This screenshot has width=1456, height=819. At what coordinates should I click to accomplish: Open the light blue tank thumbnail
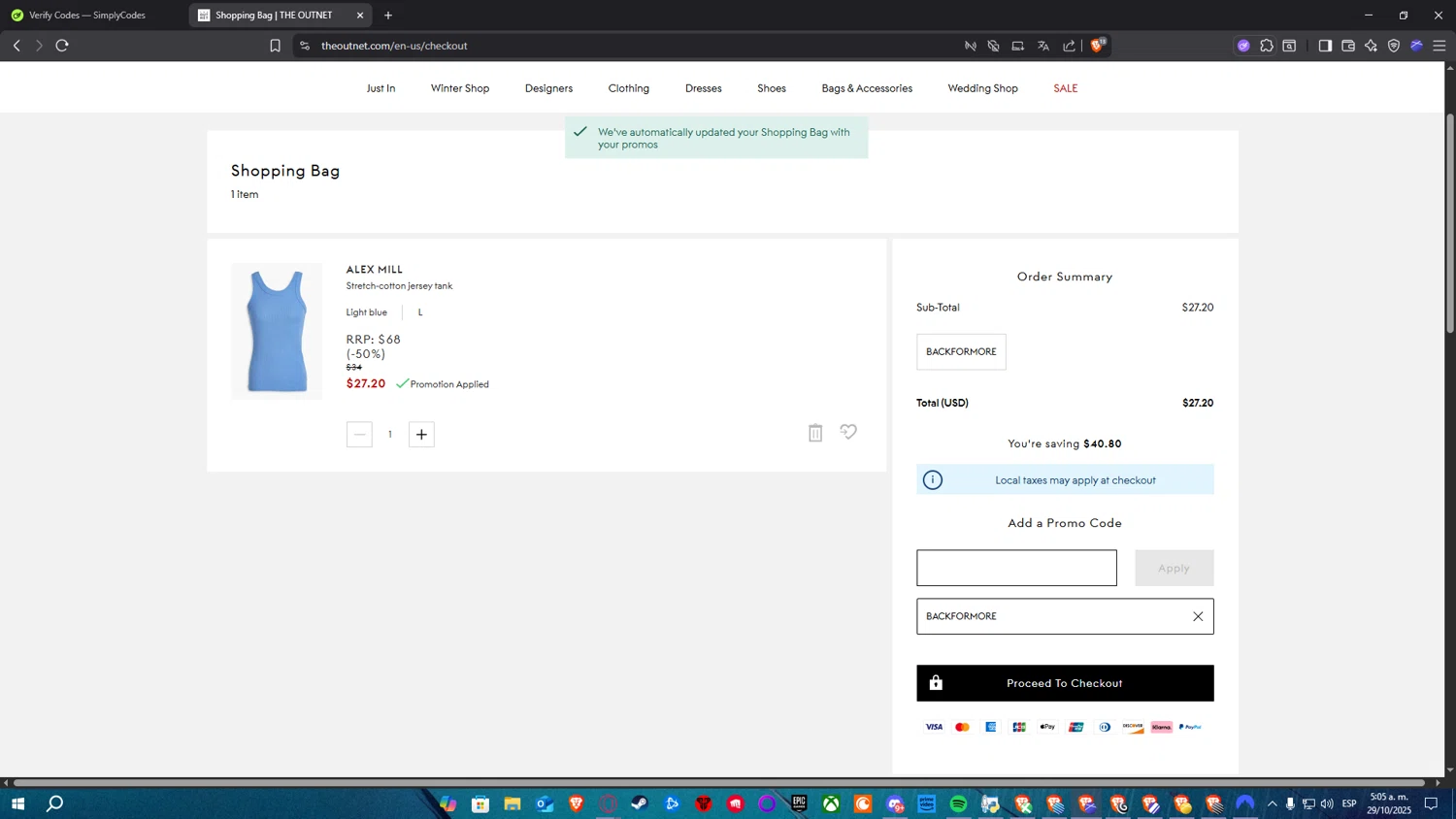pos(277,331)
